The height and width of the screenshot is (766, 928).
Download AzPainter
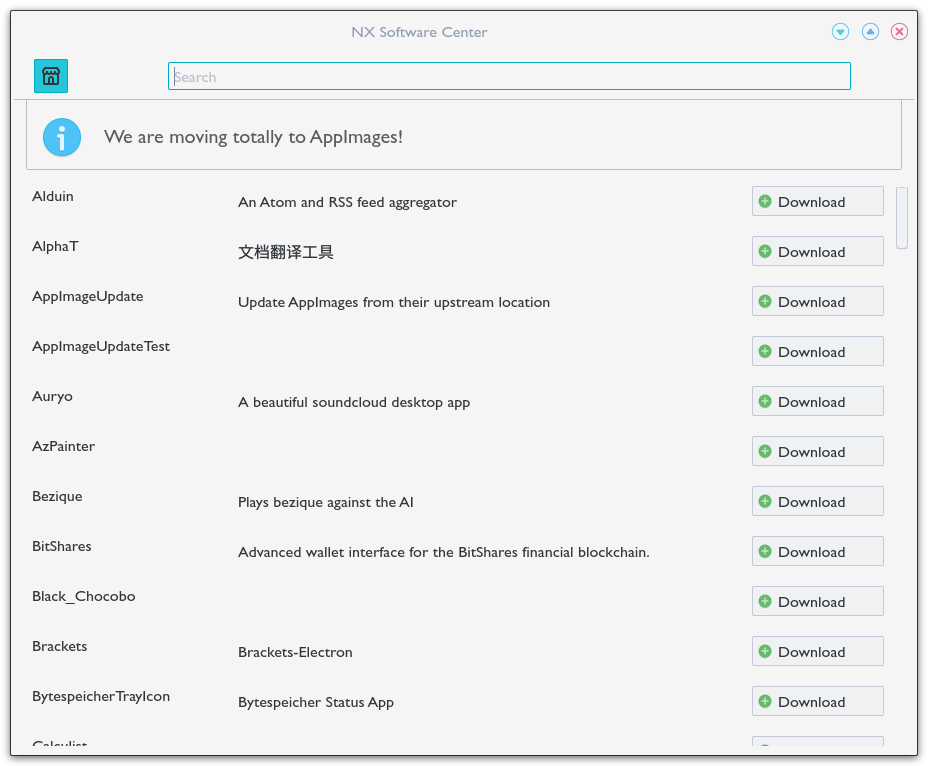pos(817,451)
